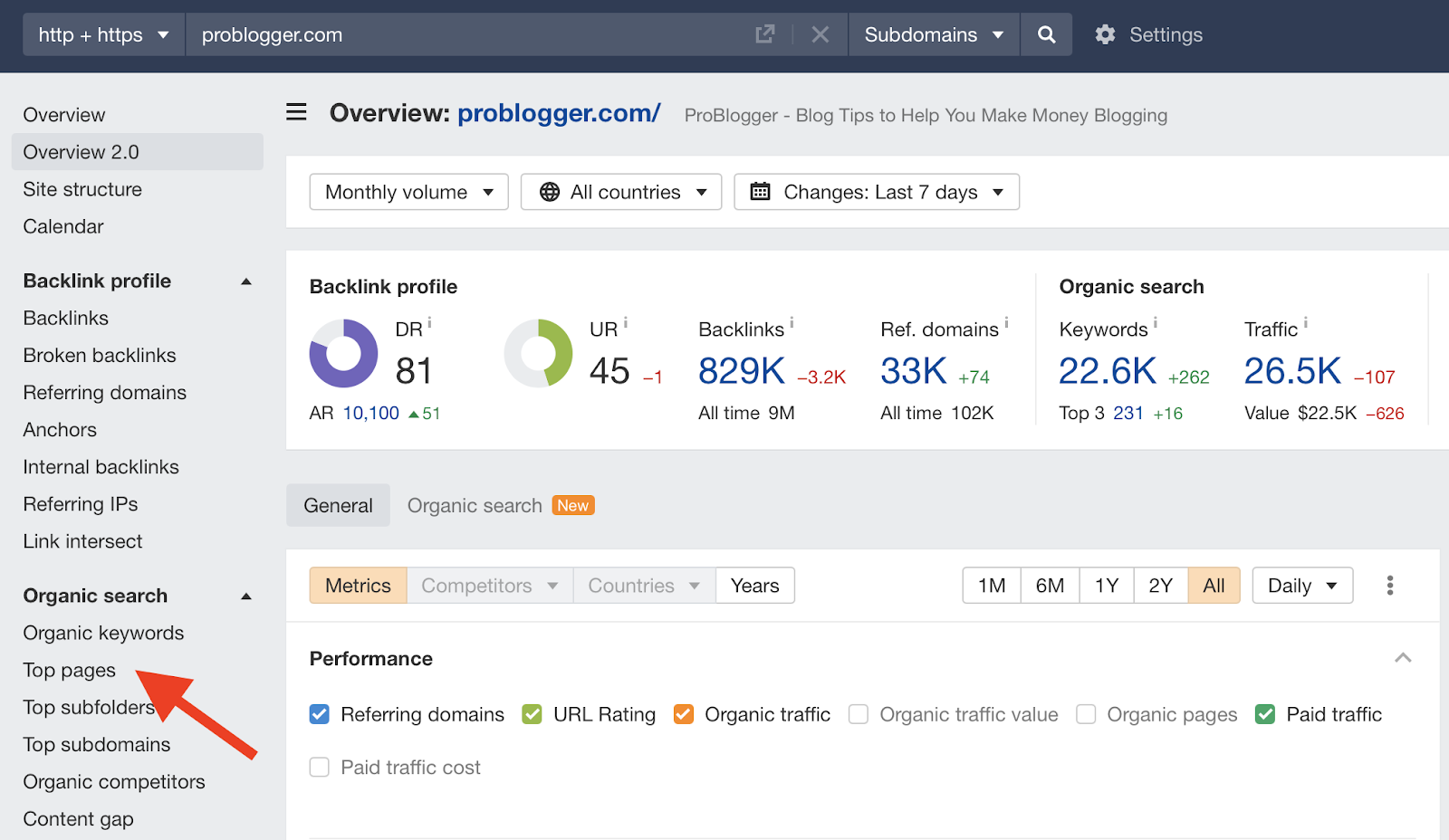Select the 2Y time range
The height and width of the screenshot is (840, 1449).
(x=1161, y=586)
